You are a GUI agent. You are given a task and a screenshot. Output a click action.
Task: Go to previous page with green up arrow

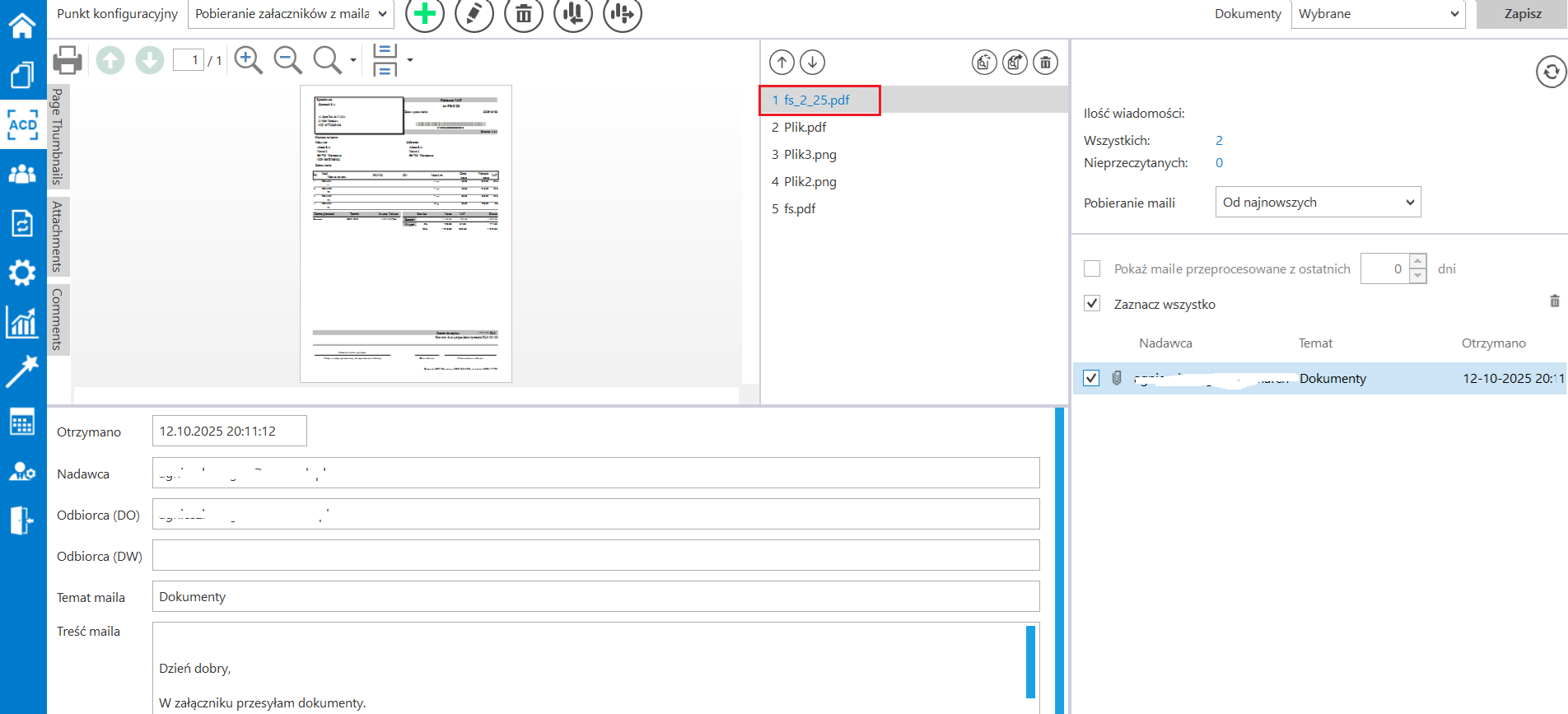coord(110,60)
